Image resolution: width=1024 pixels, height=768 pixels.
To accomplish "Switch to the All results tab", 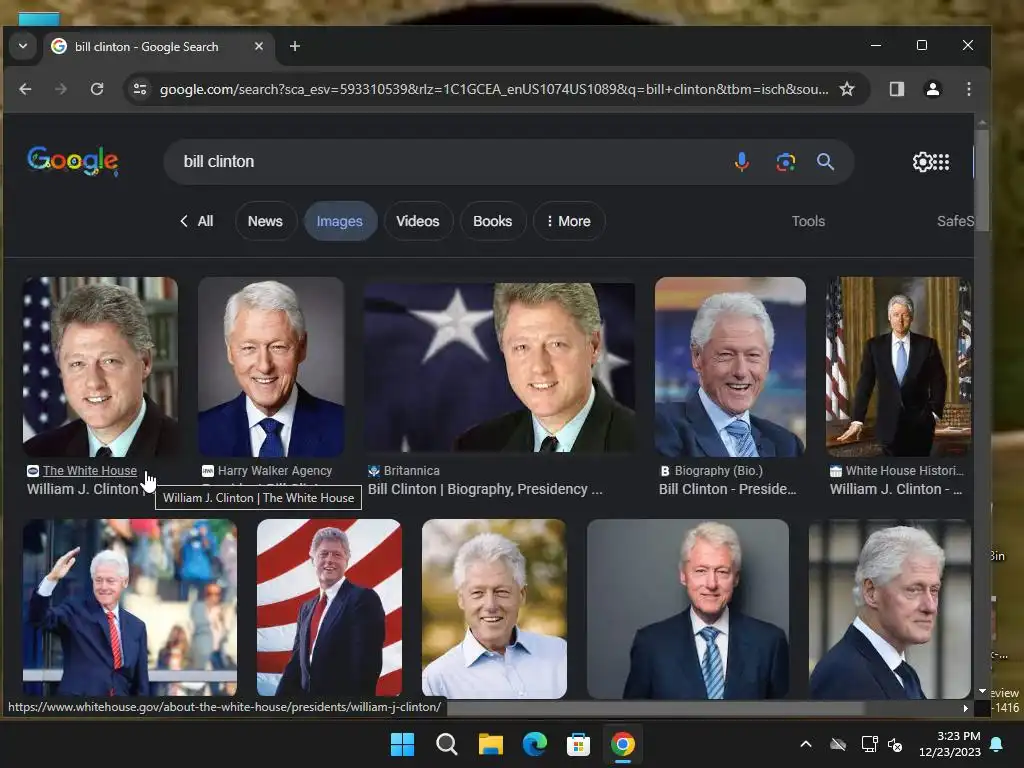I will (197, 221).
